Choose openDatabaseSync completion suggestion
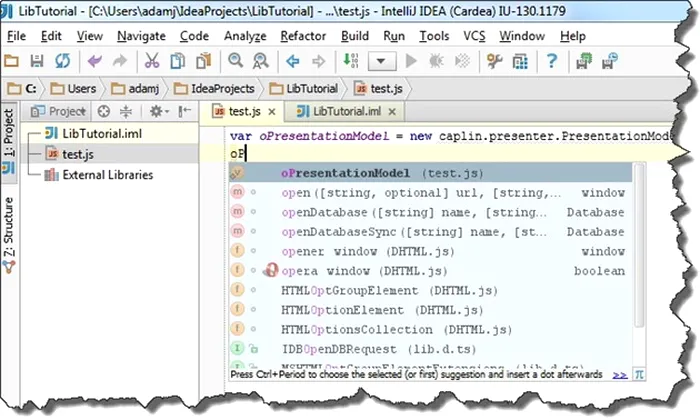 pyautogui.click(x=430, y=232)
